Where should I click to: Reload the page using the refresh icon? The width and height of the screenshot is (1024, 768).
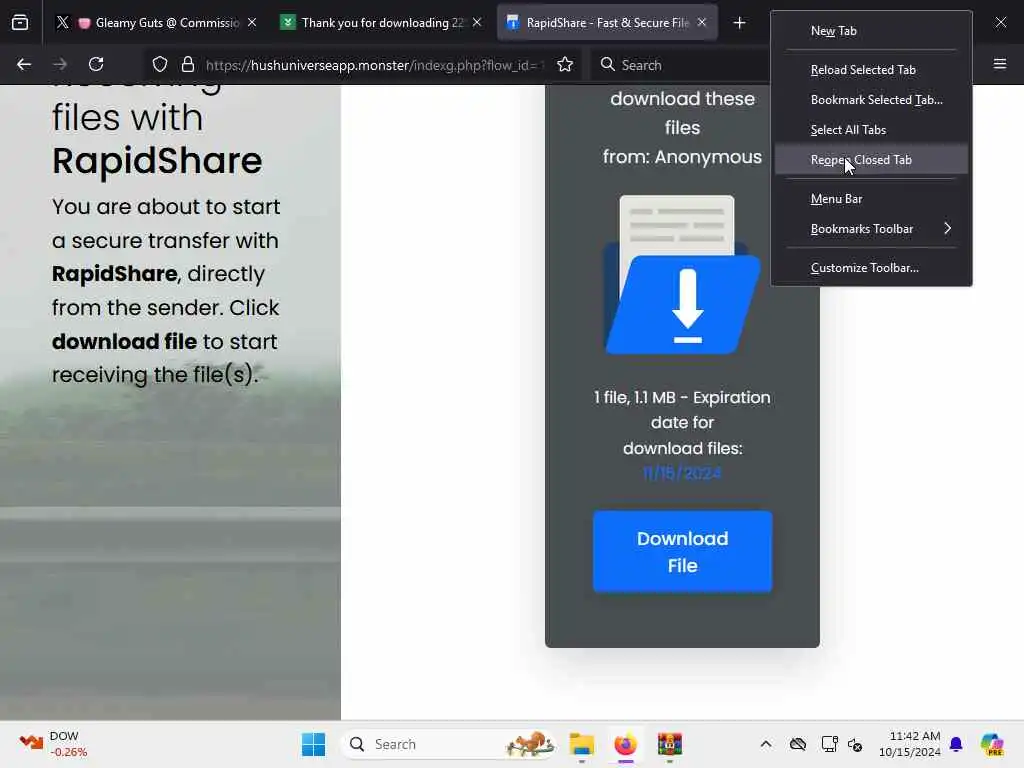tap(96, 64)
